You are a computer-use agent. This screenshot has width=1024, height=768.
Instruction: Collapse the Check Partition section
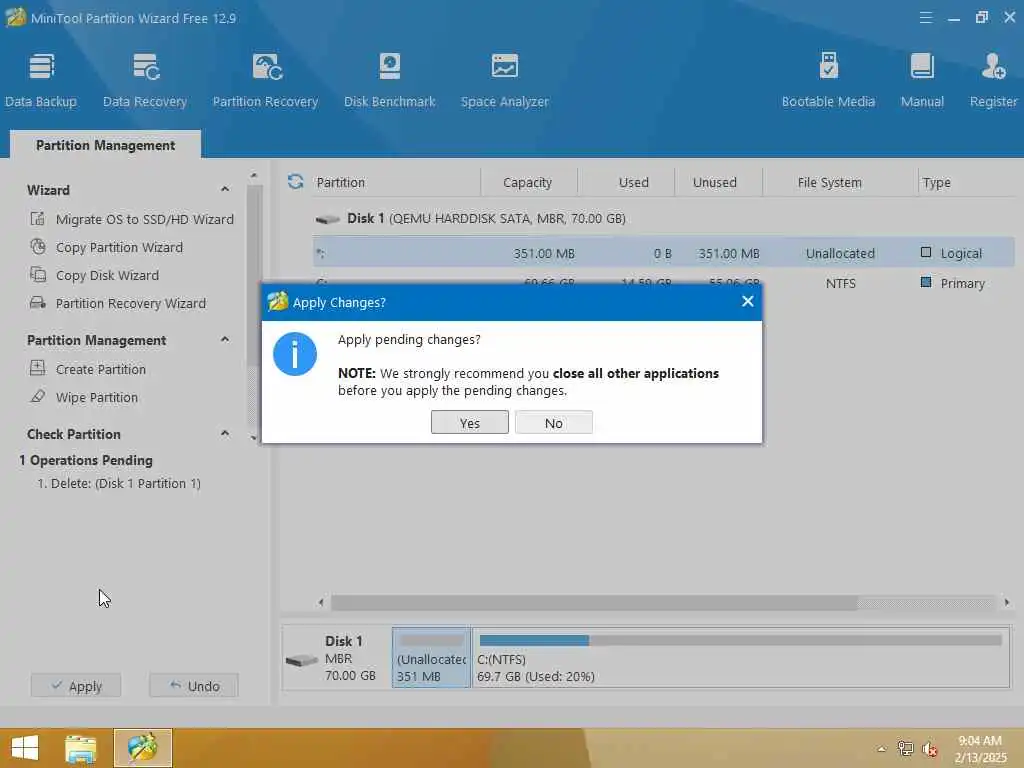pos(225,434)
